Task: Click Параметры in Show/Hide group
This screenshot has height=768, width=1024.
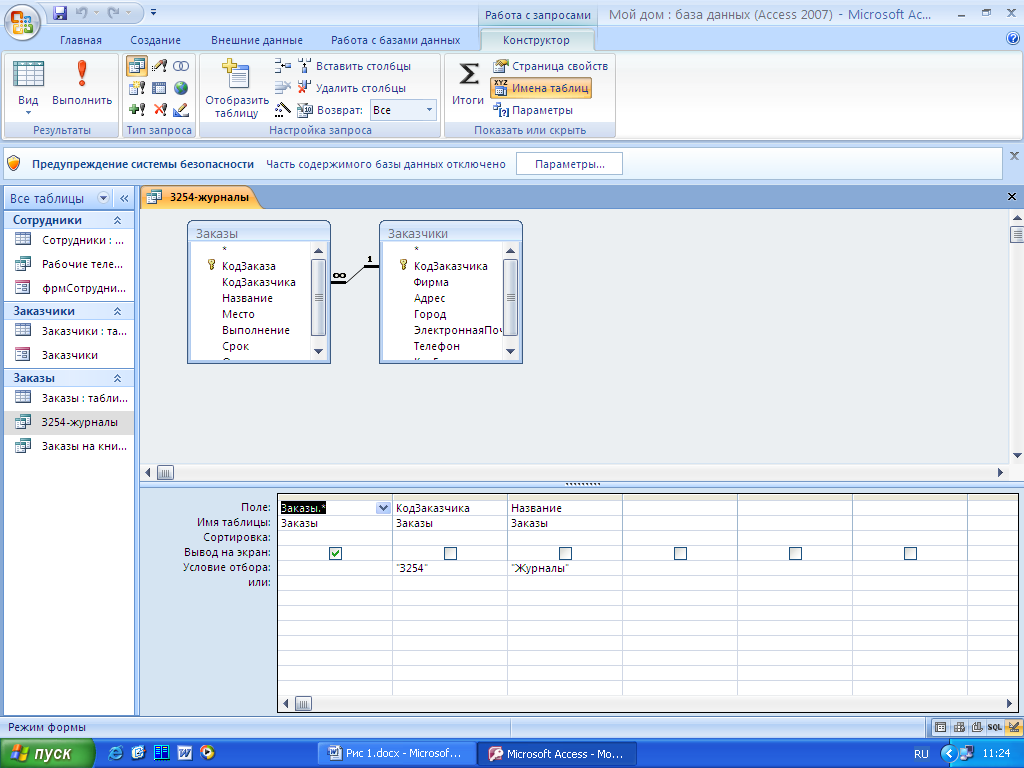Action: [x=533, y=110]
